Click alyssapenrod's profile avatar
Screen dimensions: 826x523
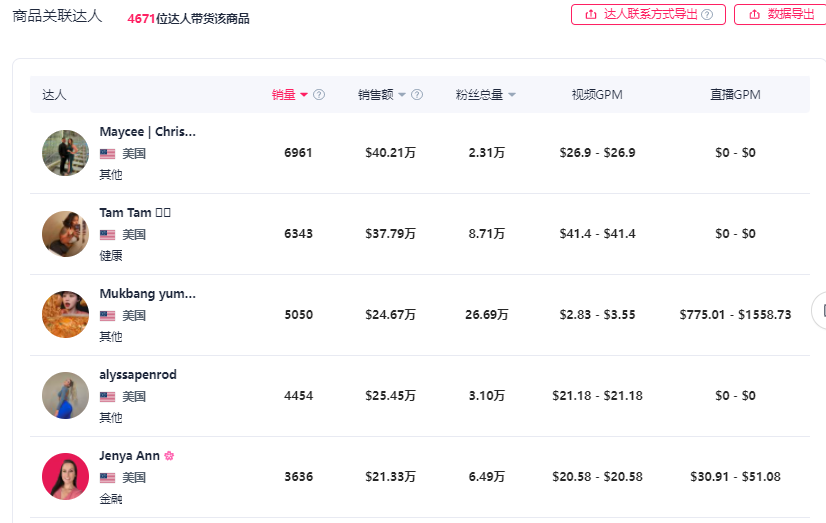pyautogui.click(x=66, y=395)
